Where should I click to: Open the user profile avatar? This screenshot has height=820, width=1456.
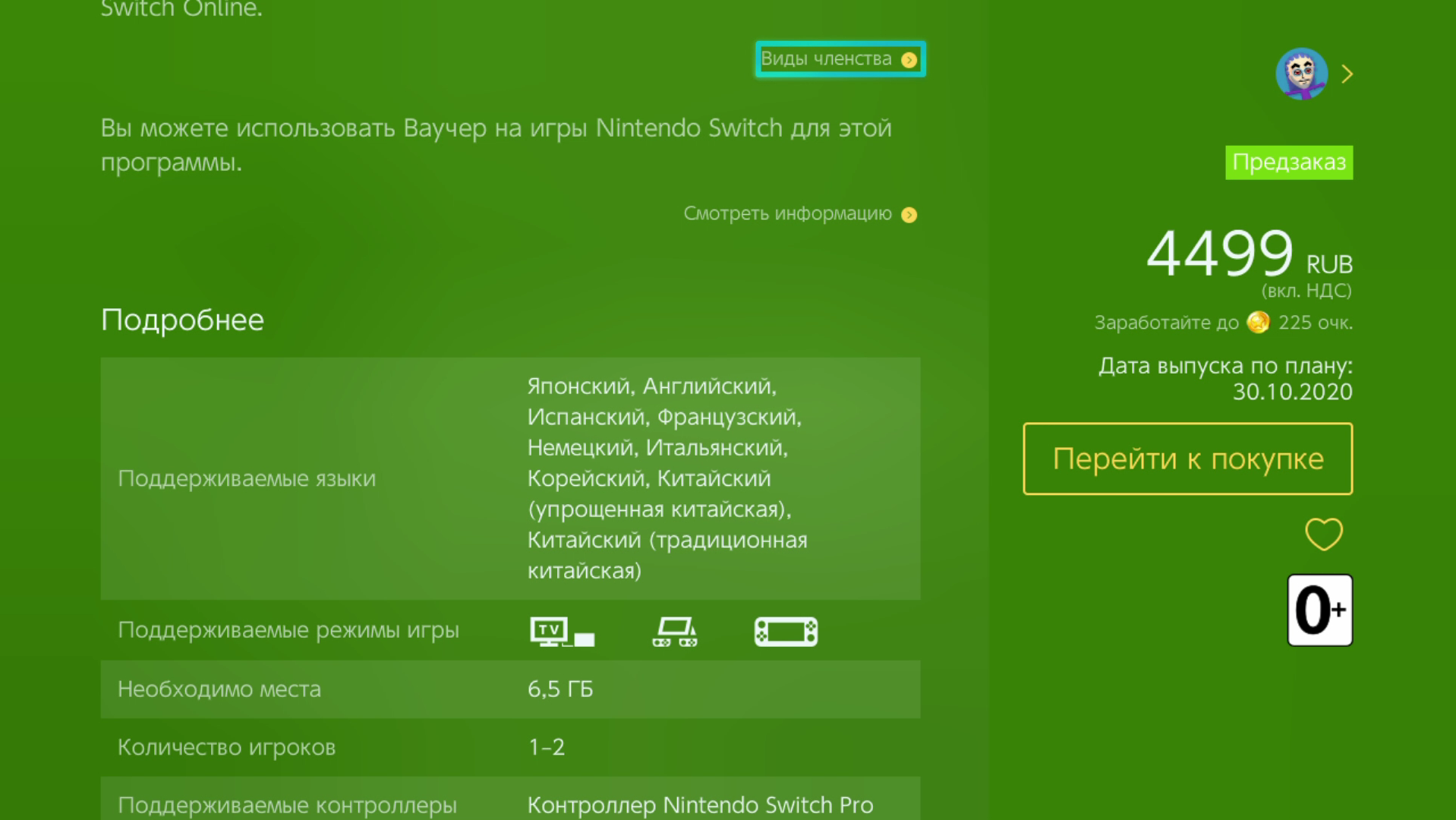coord(1301,74)
